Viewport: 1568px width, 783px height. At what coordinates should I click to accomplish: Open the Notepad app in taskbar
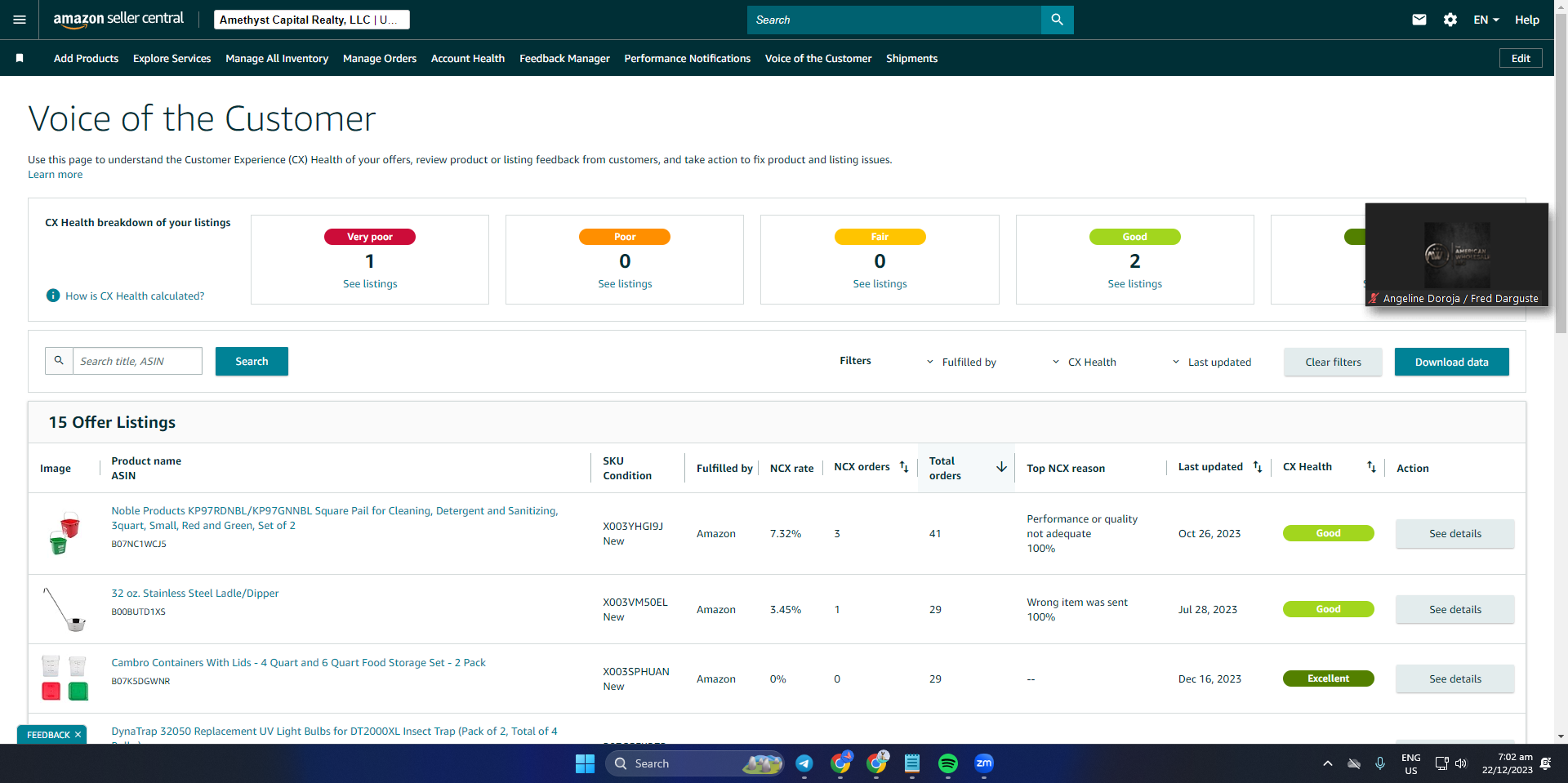(x=912, y=763)
